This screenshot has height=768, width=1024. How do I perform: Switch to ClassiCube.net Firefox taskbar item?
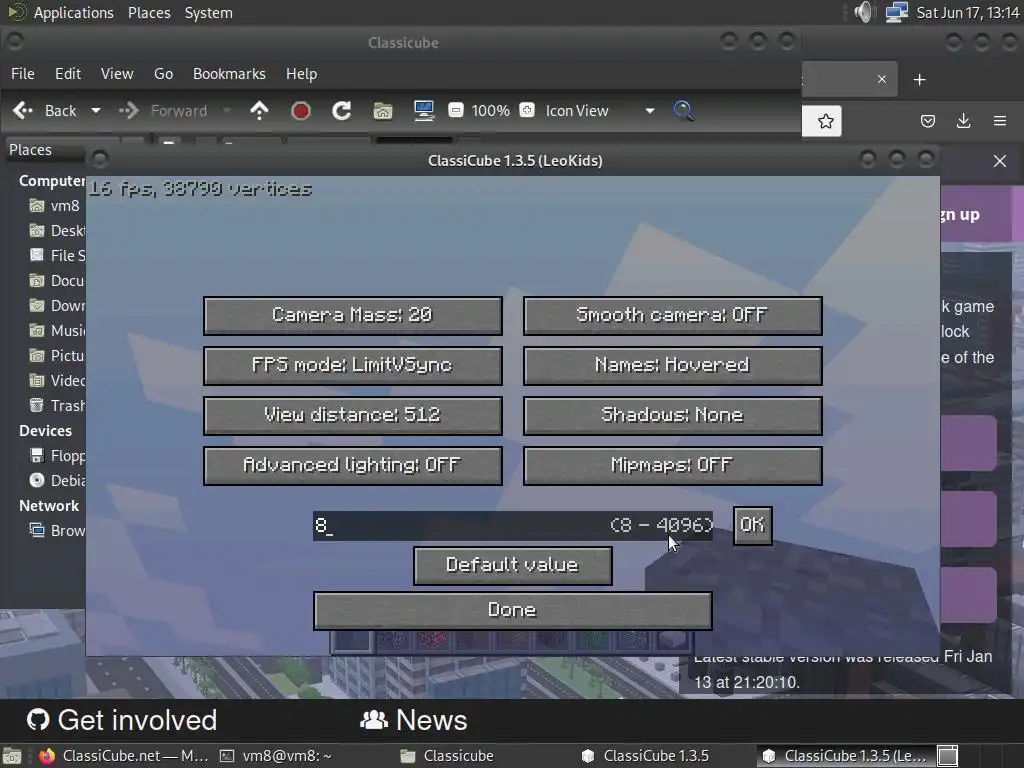124,756
